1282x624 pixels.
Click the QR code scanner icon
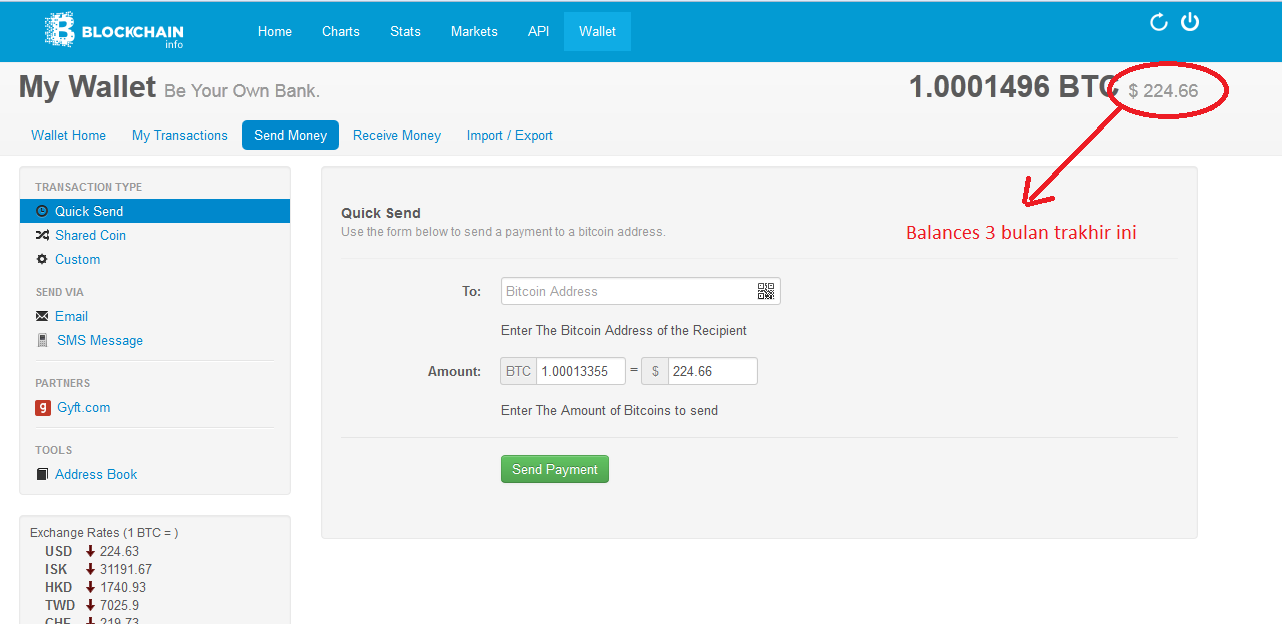(766, 291)
